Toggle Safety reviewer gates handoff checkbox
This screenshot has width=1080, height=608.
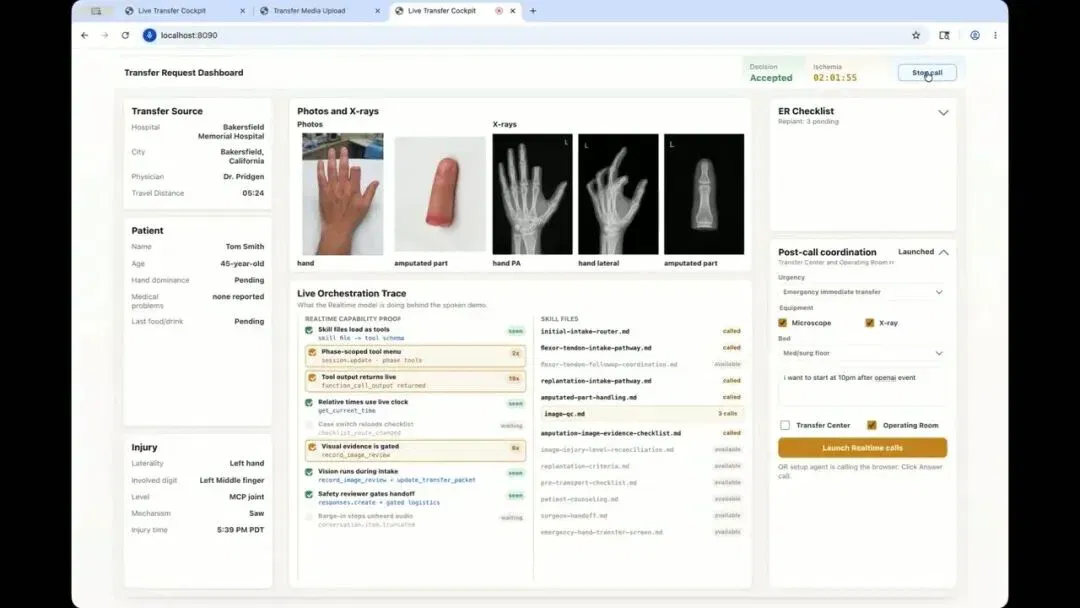309,494
